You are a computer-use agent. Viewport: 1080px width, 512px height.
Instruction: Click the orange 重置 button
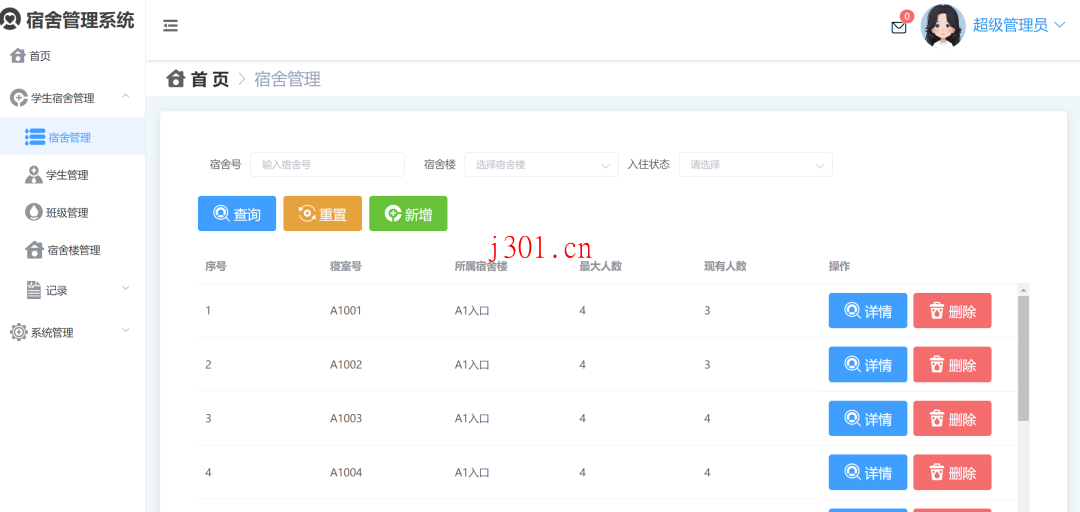(x=322, y=214)
